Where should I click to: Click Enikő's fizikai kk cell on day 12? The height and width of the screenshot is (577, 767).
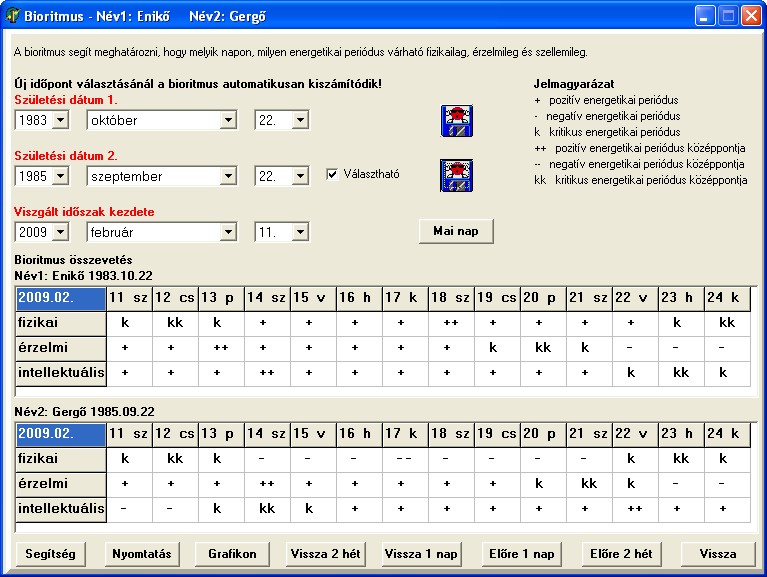click(x=175, y=323)
